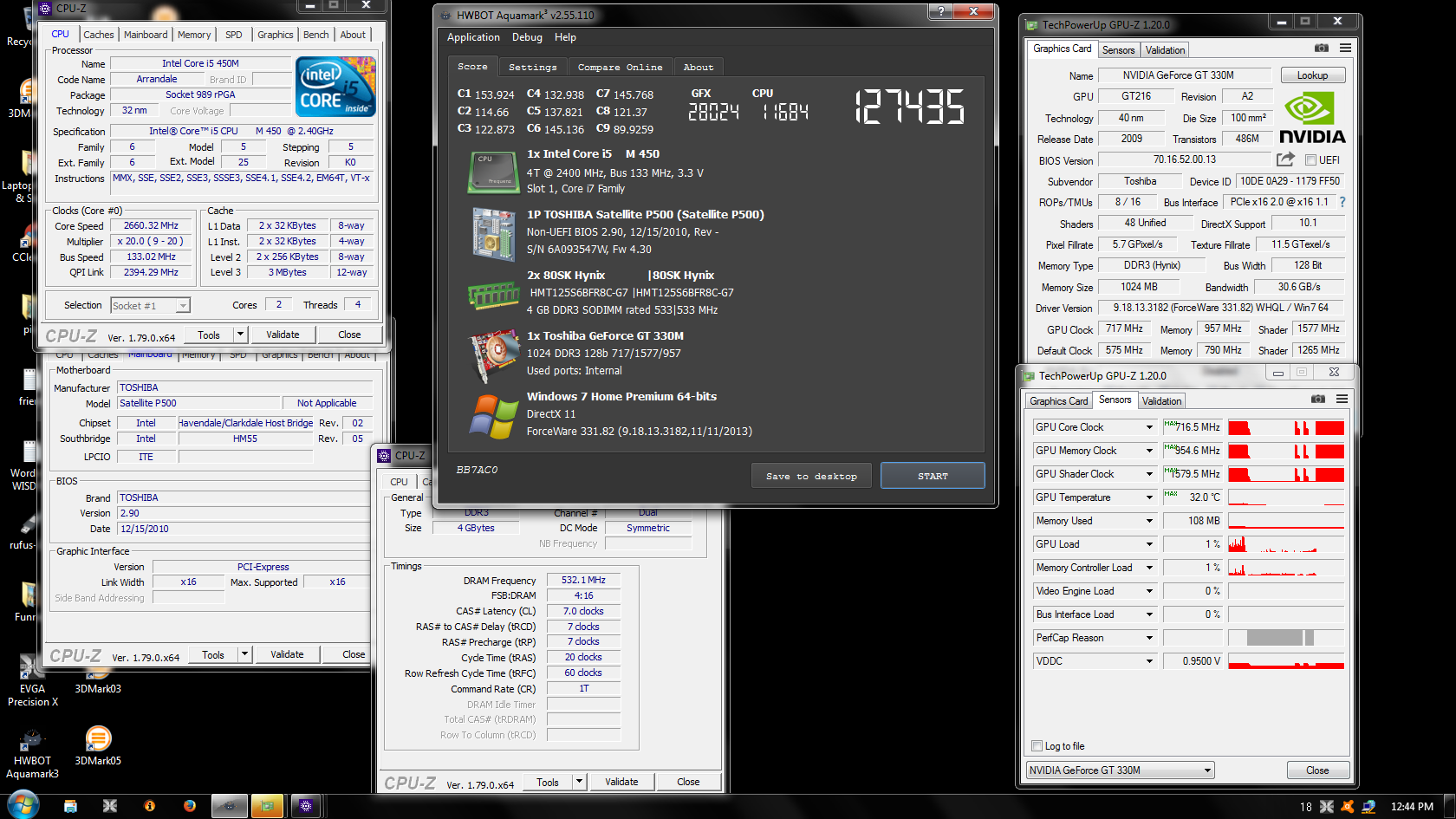
Task: Open 3DMark05 desktop shortcut
Action: (x=98, y=746)
